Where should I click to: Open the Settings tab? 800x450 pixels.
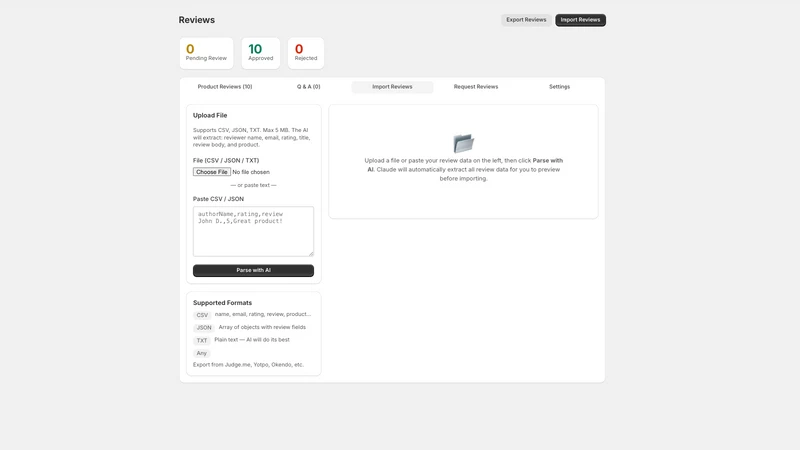[559, 87]
